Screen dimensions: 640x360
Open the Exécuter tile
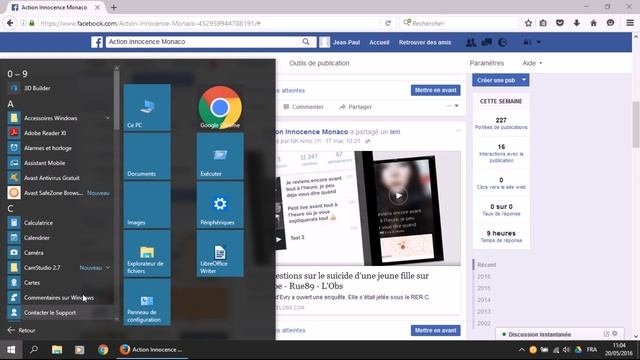pos(220,156)
